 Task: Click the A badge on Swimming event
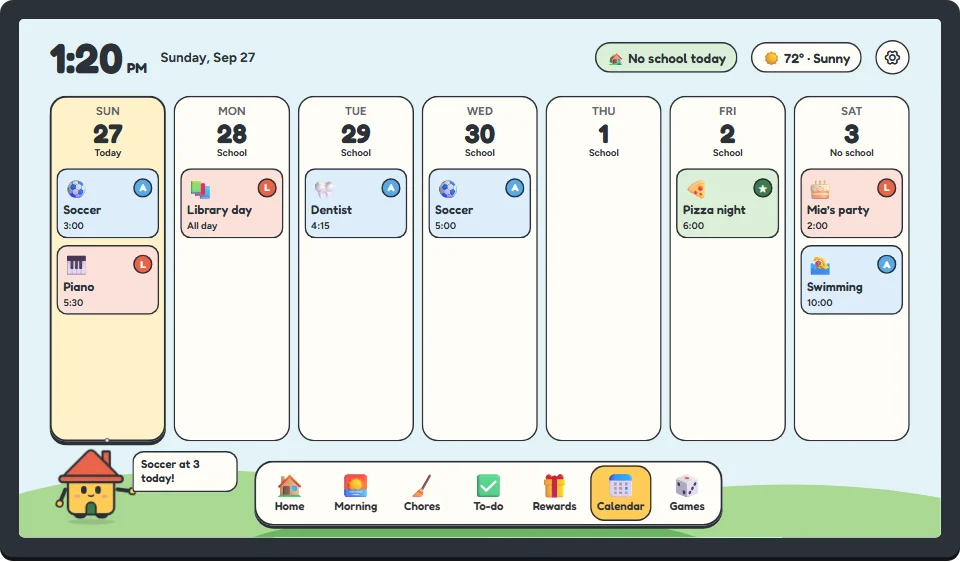click(x=887, y=264)
